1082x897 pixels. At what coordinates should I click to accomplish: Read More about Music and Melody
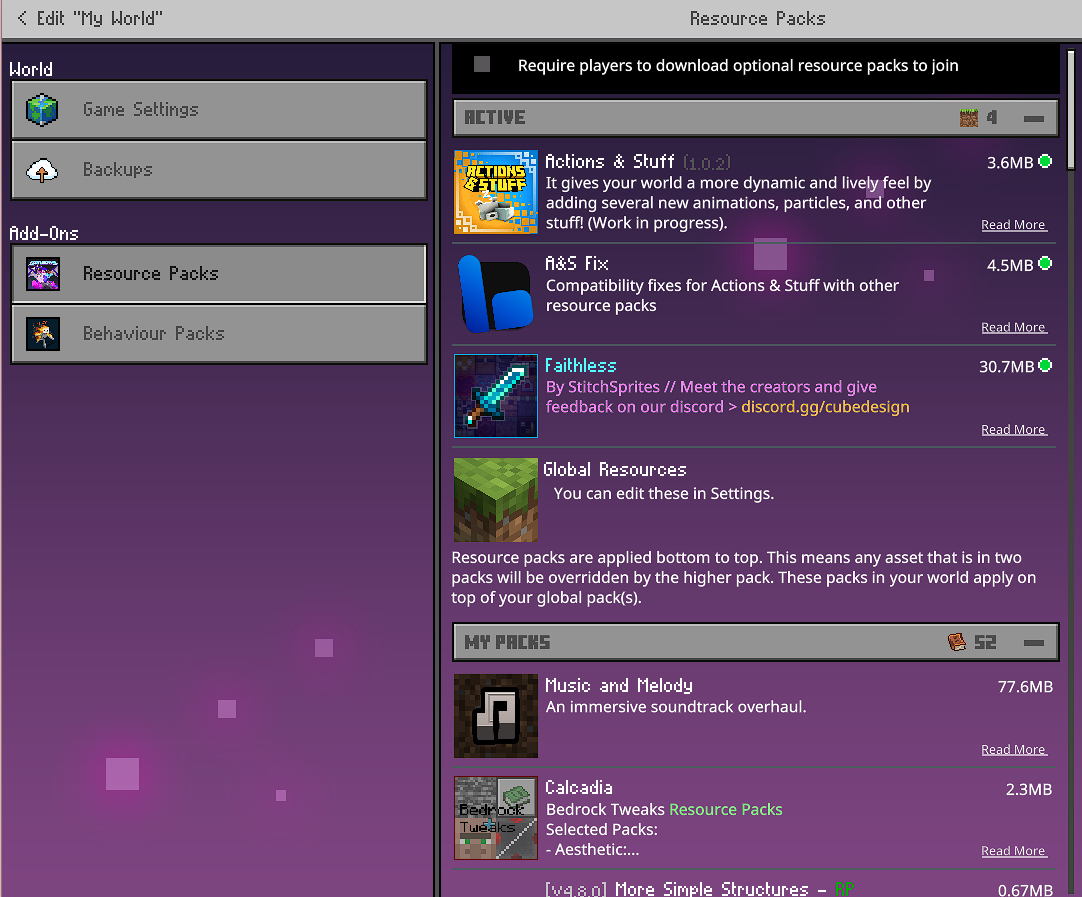pos(1014,750)
